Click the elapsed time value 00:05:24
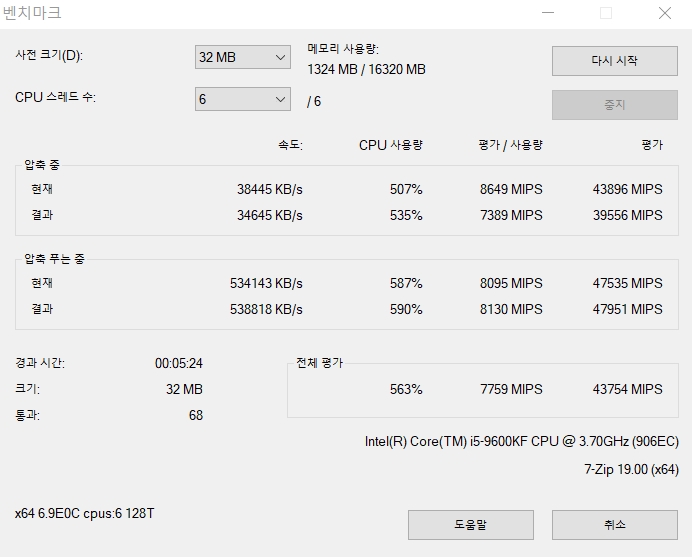This screenshot has height=557, width=692. pyautogui.click(x=179, y=363)
